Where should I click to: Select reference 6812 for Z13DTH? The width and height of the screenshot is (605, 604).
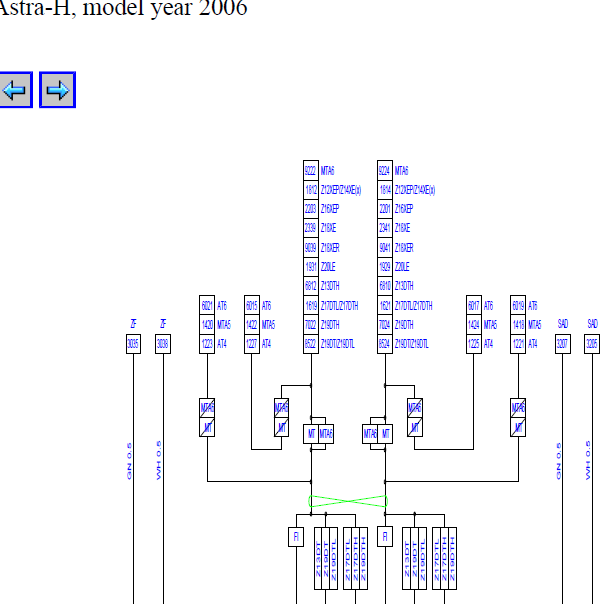(x=311, y=286)
